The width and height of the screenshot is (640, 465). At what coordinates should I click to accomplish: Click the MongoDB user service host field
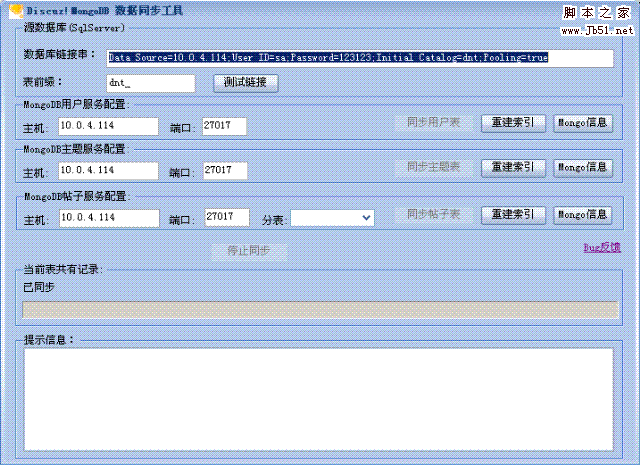[x=108, y=126]
